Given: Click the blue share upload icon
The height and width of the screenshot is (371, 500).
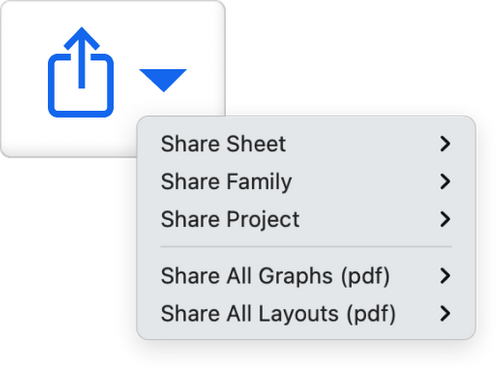Looking at the screenshot, I should tap(81, 72).
